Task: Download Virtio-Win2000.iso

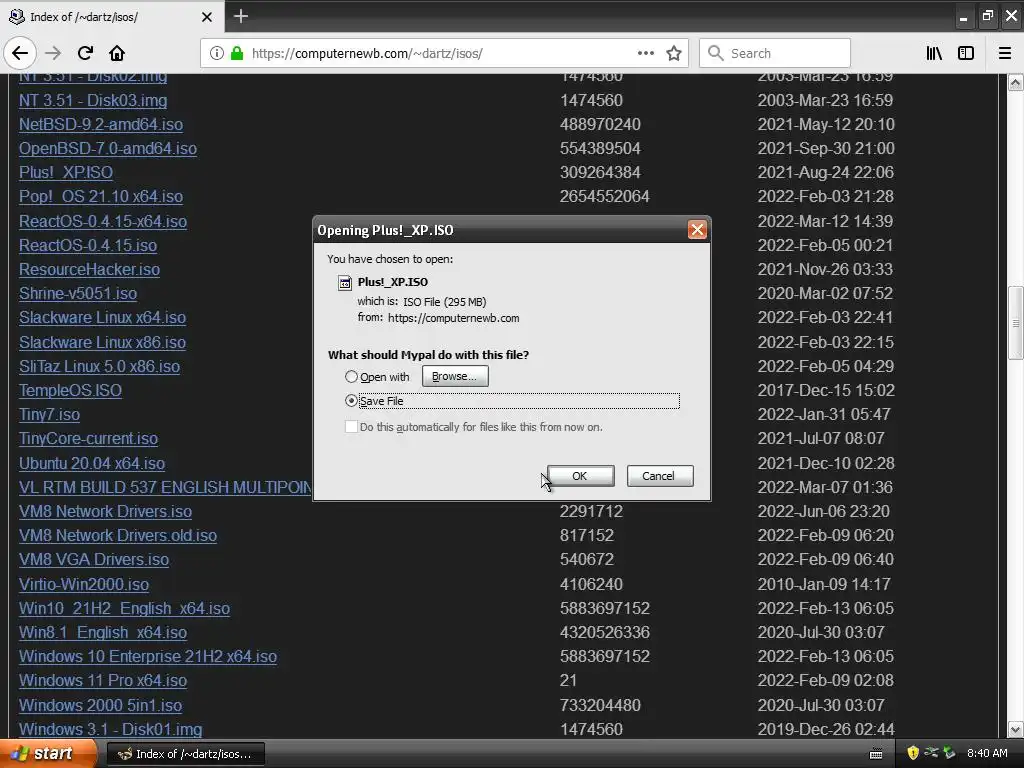Action: pyautogui.click(x=84, y=584)
